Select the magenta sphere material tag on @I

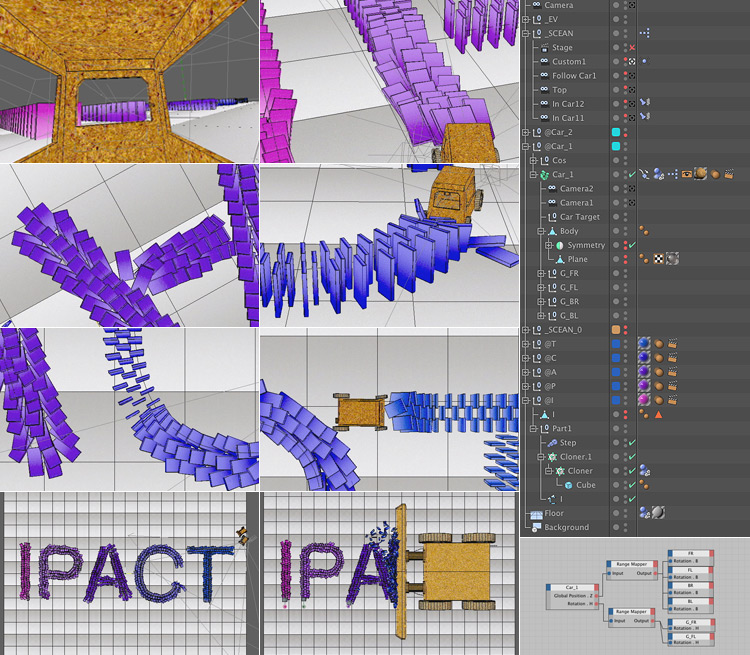[644, 400]
